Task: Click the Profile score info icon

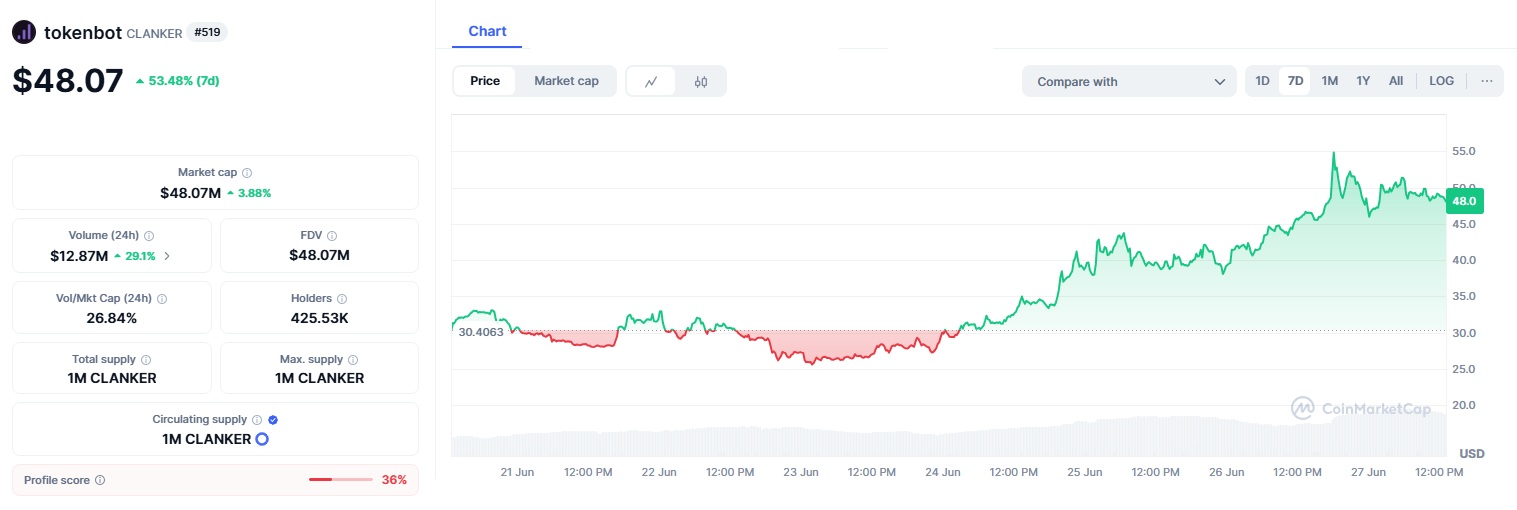Action: tap(100, 480)
